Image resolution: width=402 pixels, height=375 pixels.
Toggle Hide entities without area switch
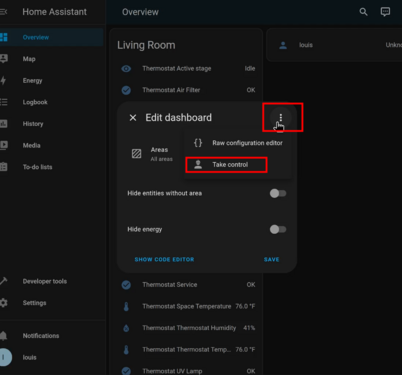click(x=278, y=193)
